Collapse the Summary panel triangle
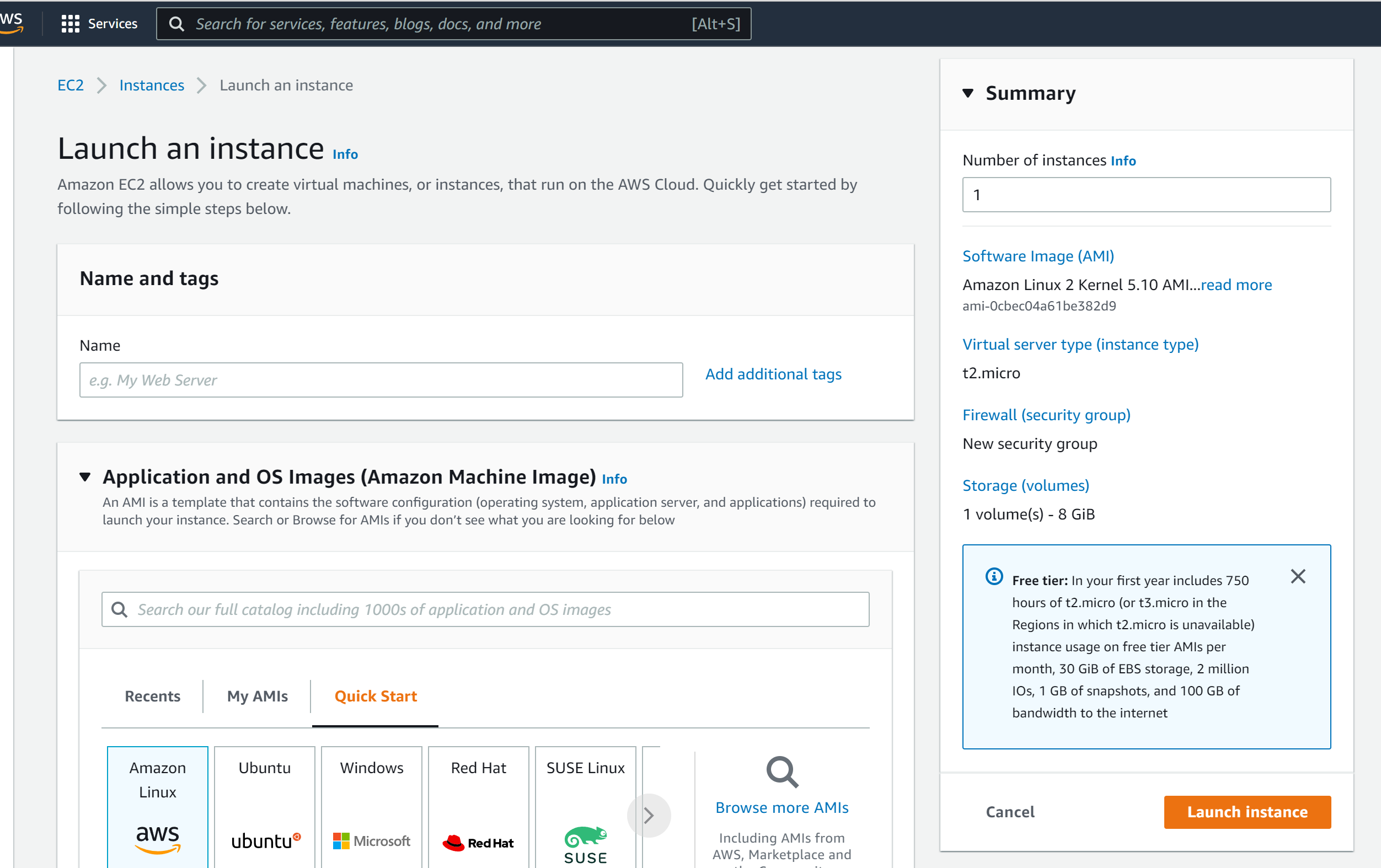 click(x=968, y=93)
